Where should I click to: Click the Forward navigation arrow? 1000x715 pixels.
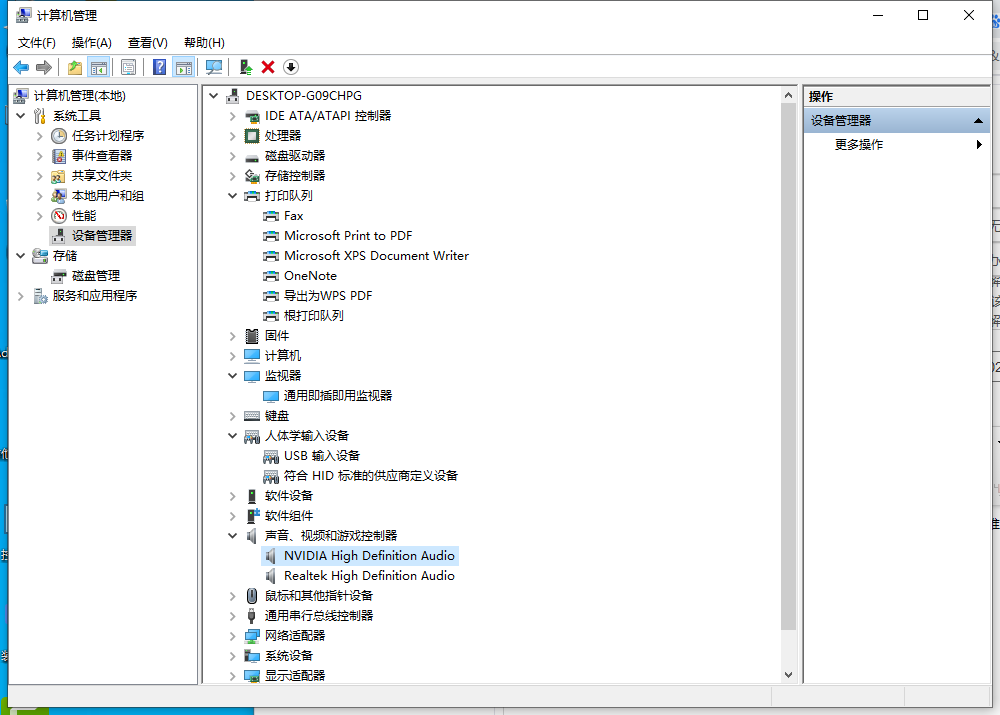pos(43,67)
